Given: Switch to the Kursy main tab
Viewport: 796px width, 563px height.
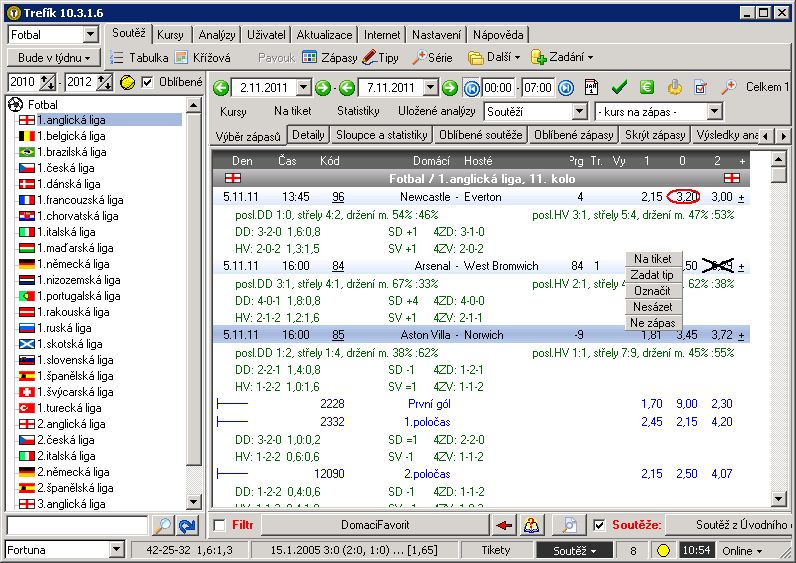Looking at the screenshot, I should click(x=170, y=35).
